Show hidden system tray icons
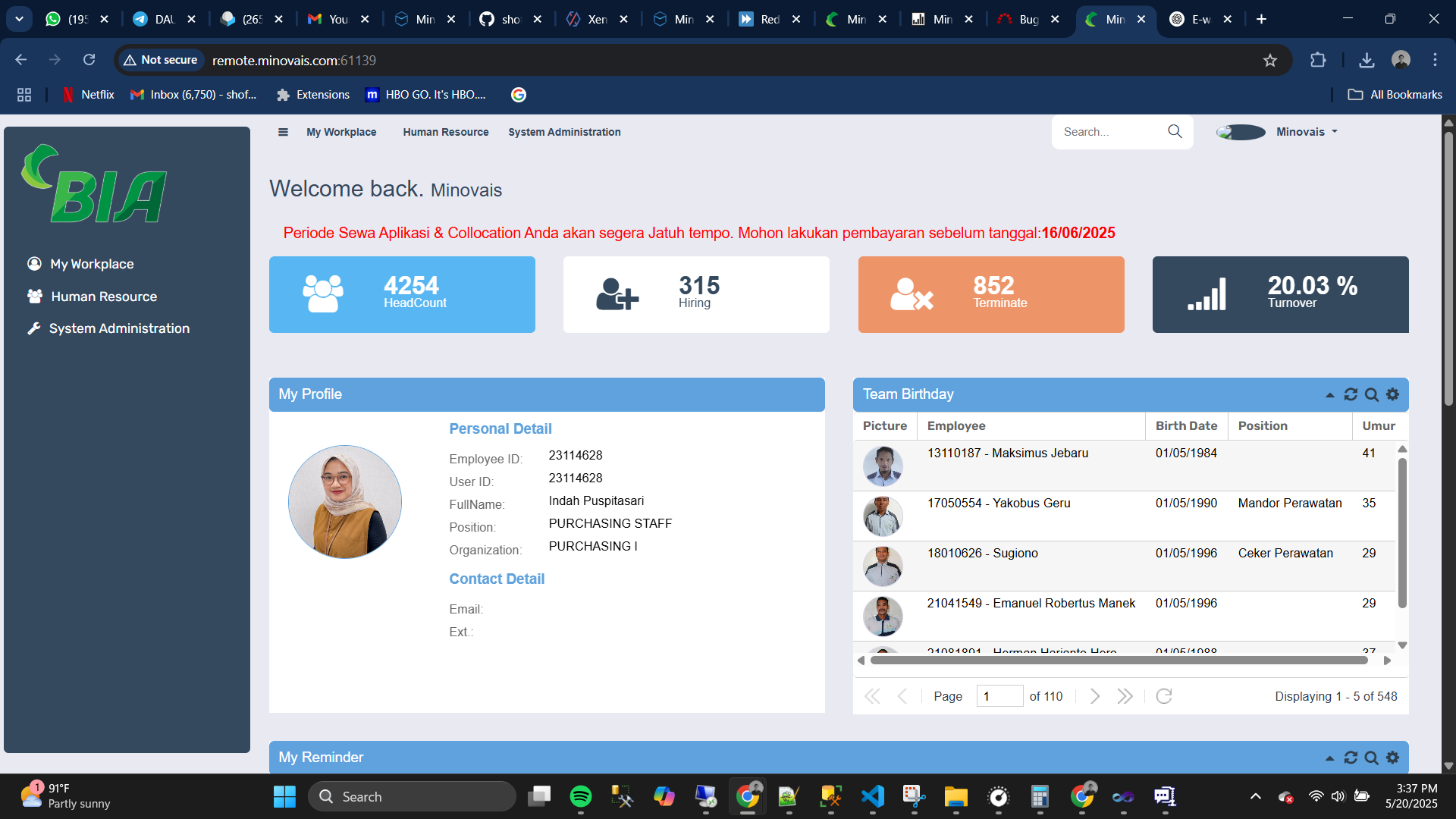The width and height of the screenshot is (1456, 819). click(x=1256, y=796)
